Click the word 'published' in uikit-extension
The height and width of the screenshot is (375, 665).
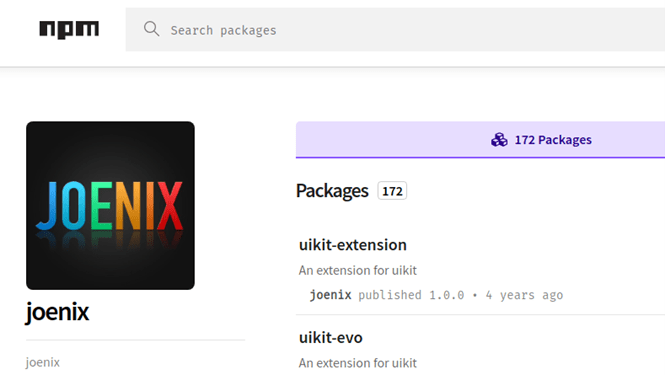pos(390,295)
